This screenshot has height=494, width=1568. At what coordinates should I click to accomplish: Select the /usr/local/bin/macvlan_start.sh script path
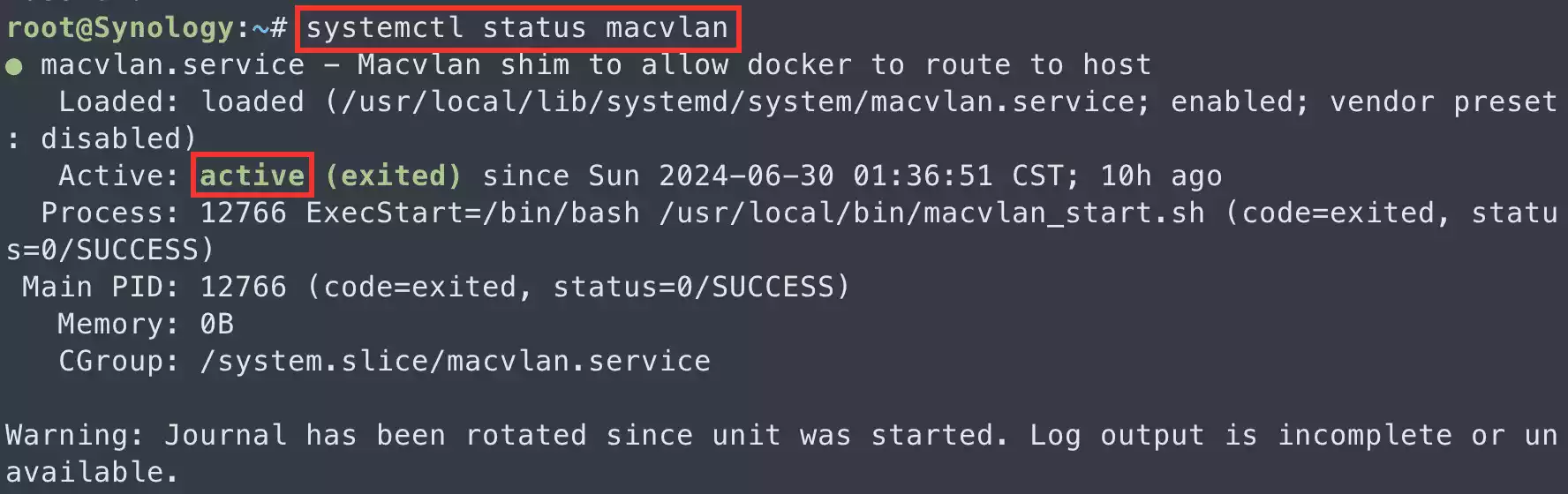point(931,213)
